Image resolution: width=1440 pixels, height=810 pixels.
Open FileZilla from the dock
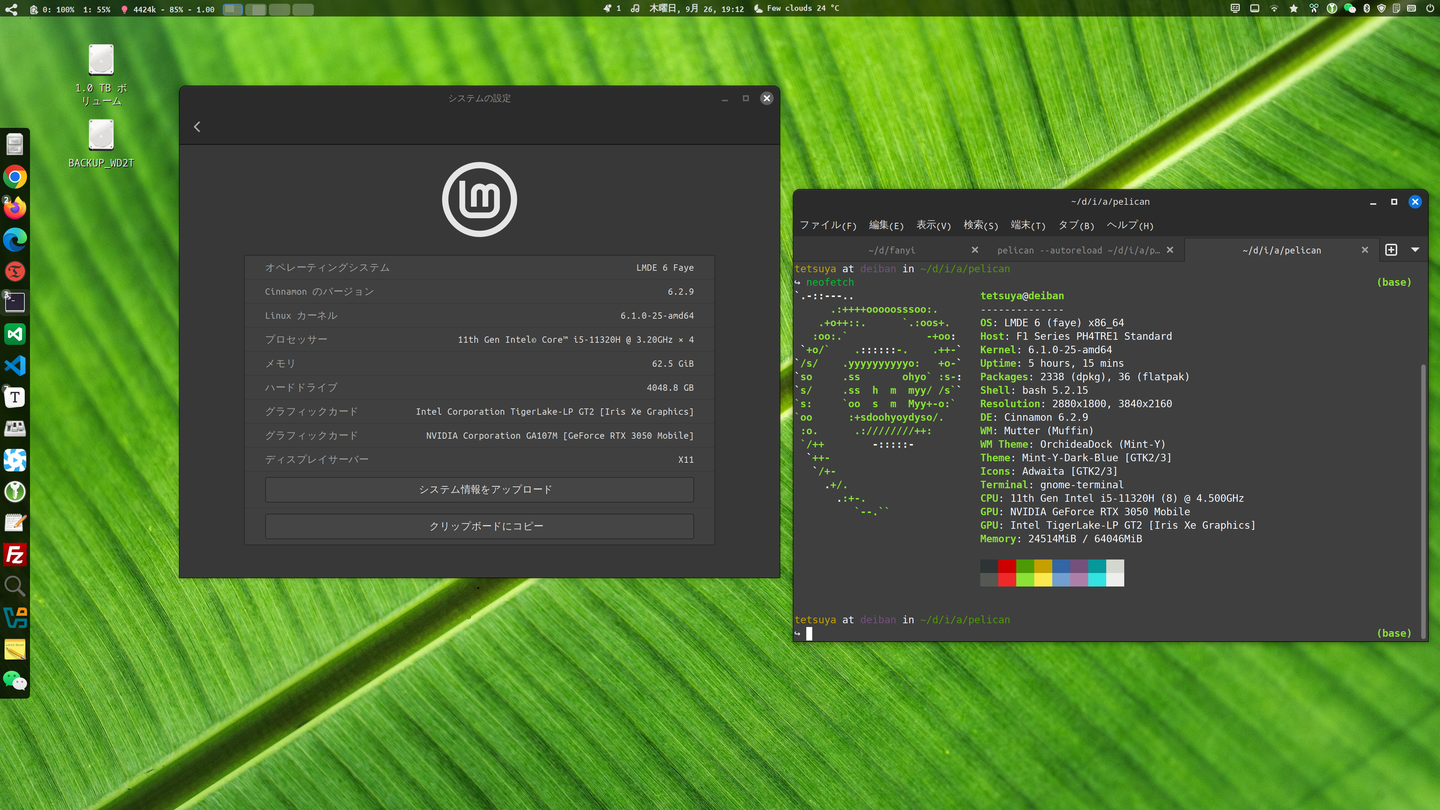pos(15,554)
